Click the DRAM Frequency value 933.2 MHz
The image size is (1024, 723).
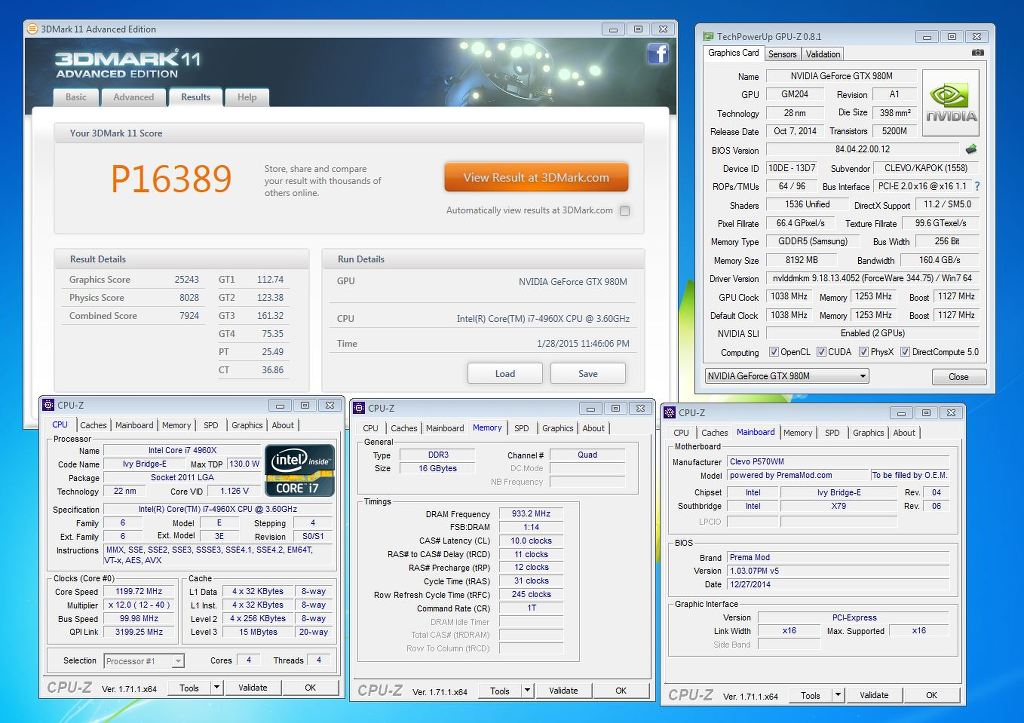[531, 513]
